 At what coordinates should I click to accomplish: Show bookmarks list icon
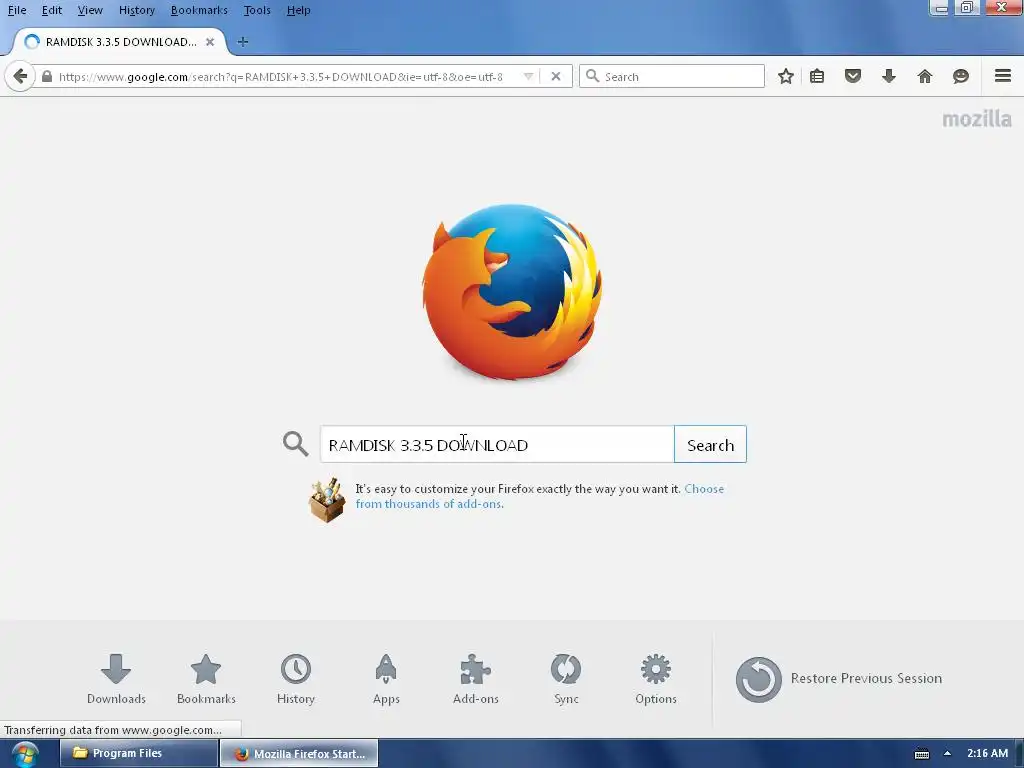817,76
